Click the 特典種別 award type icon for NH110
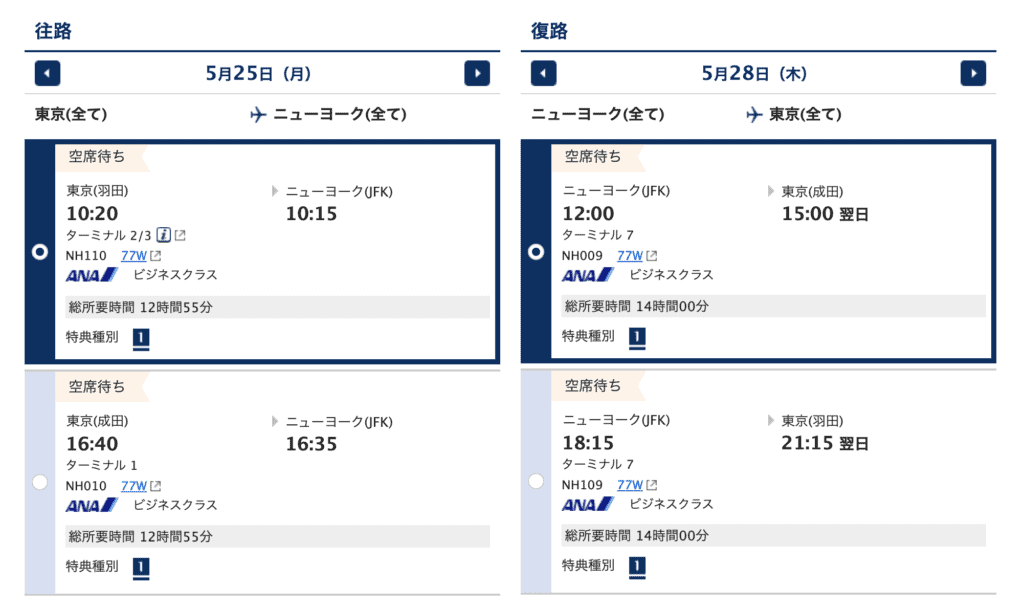Image resolution: width=1024 pixels, height=607 pixels. tap(141, 339)
